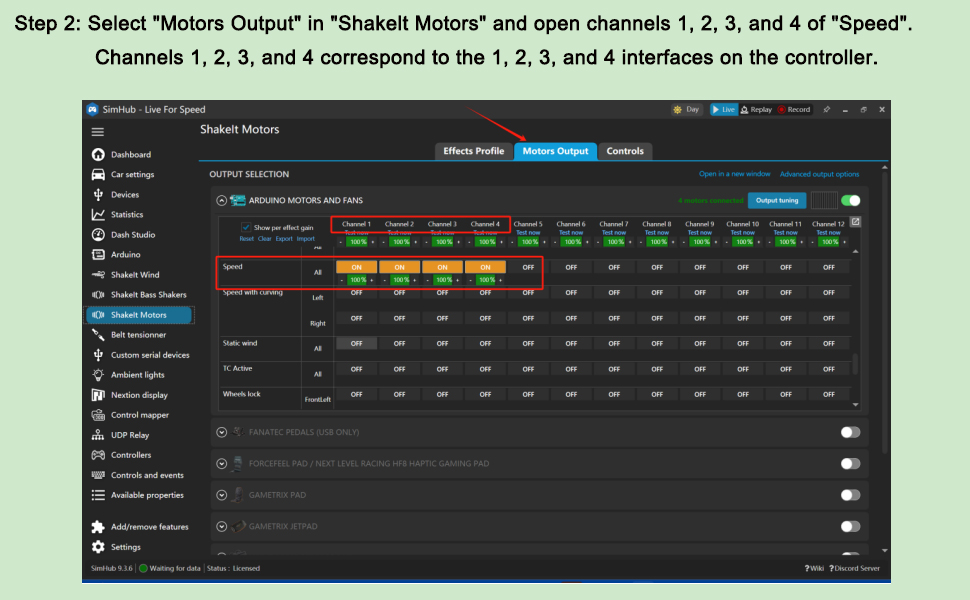Screen dimensions: 970x600
Task: Open the Available properties list icon
Action: tap(98, 495)
